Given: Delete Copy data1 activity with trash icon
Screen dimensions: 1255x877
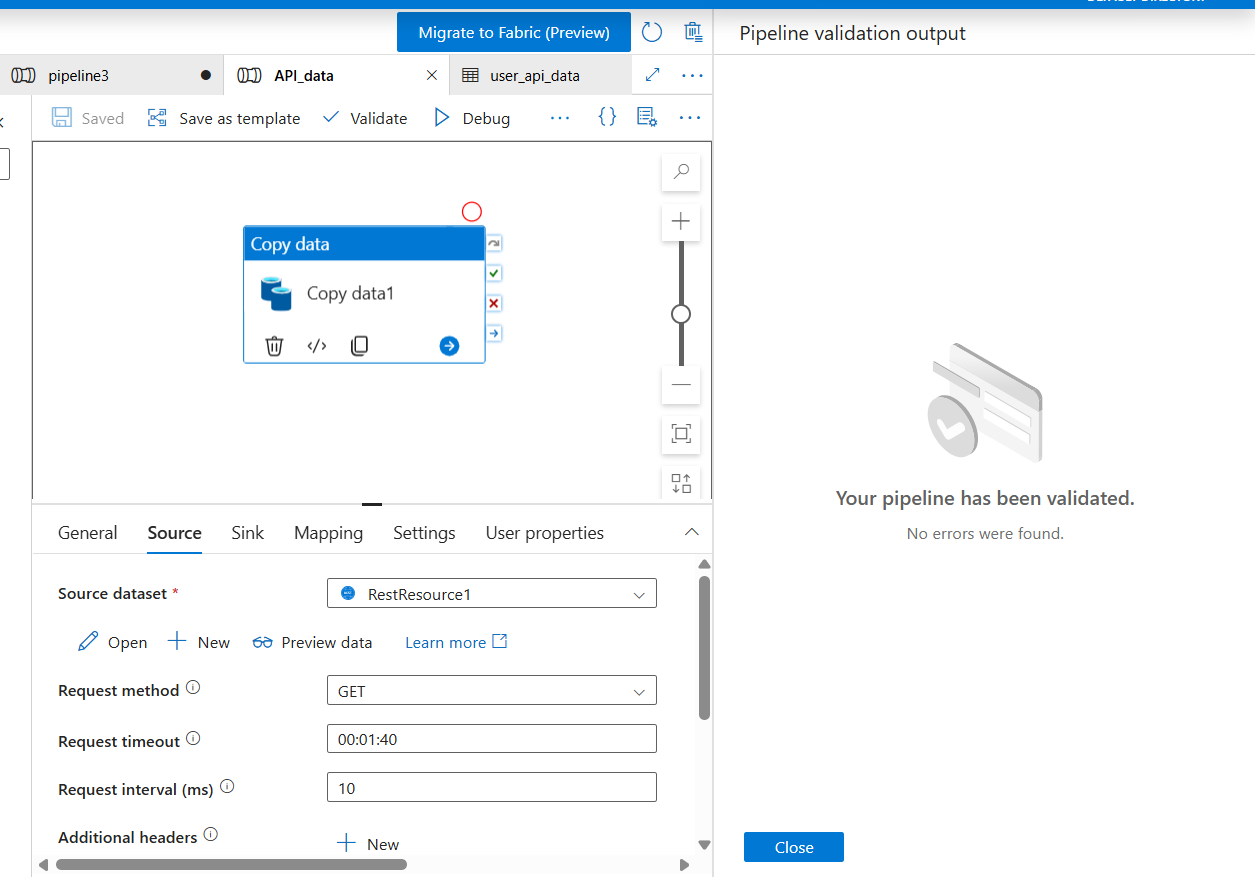Looking at the screenshot, I should 274,346.
